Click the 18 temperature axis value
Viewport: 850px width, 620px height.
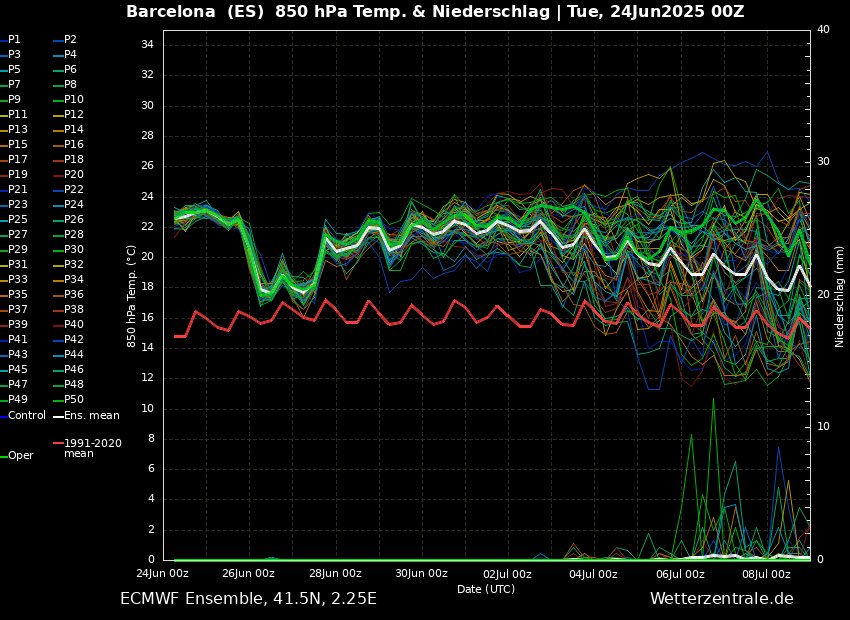pos(147,287)
